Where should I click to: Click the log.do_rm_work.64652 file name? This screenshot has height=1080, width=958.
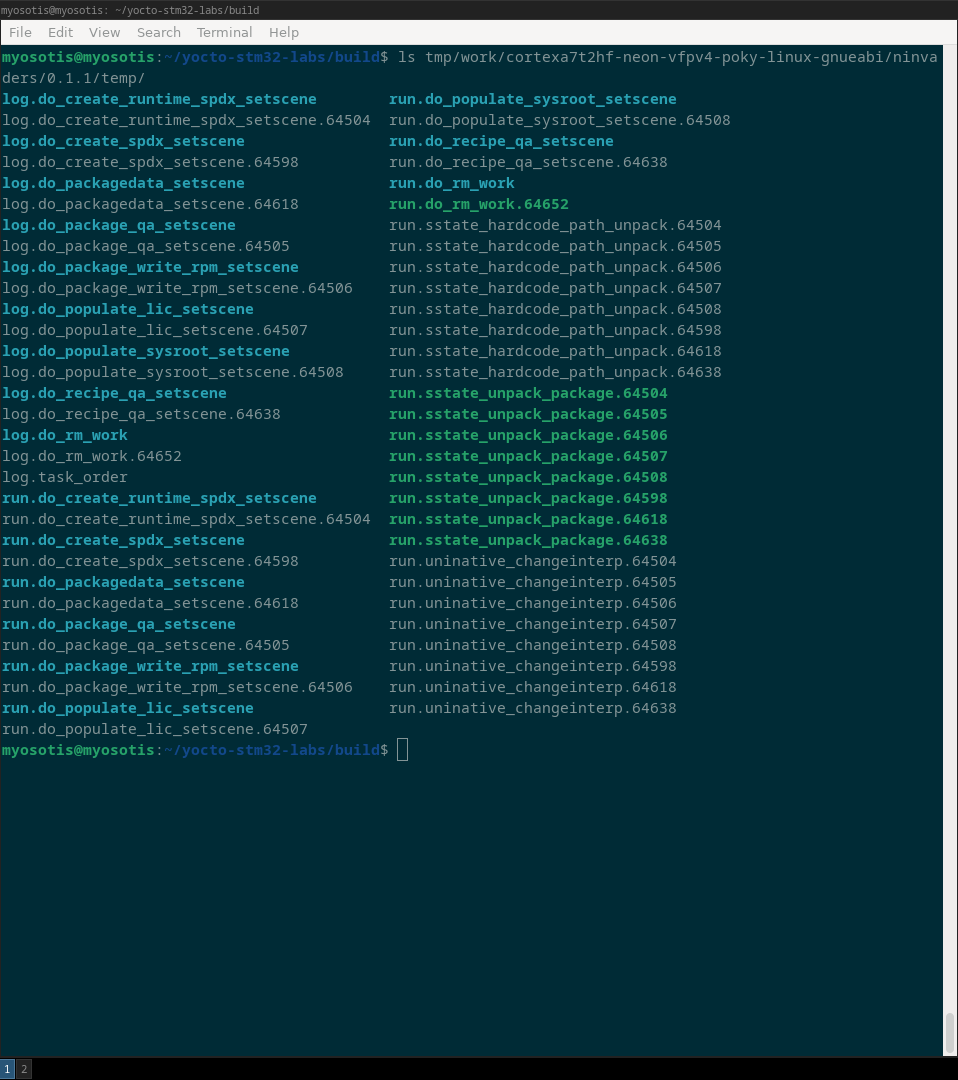(x=92, y=456)
